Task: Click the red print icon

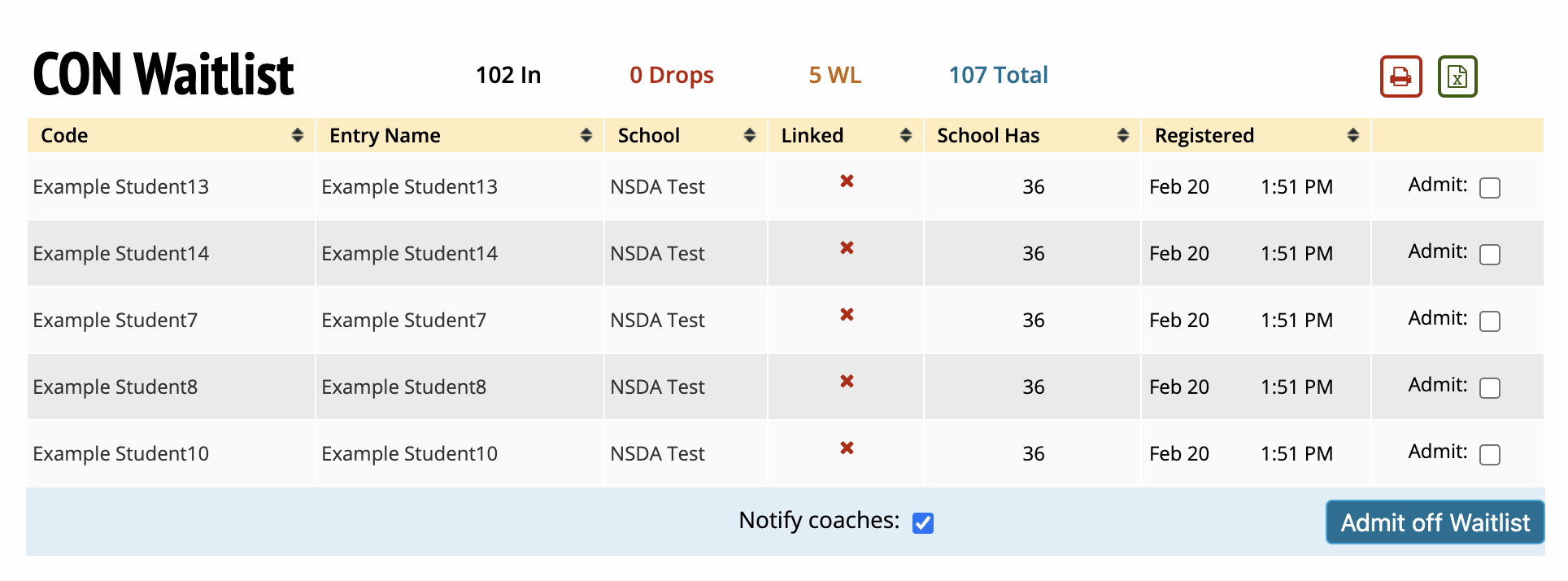Action: (x=1400, y=76)
